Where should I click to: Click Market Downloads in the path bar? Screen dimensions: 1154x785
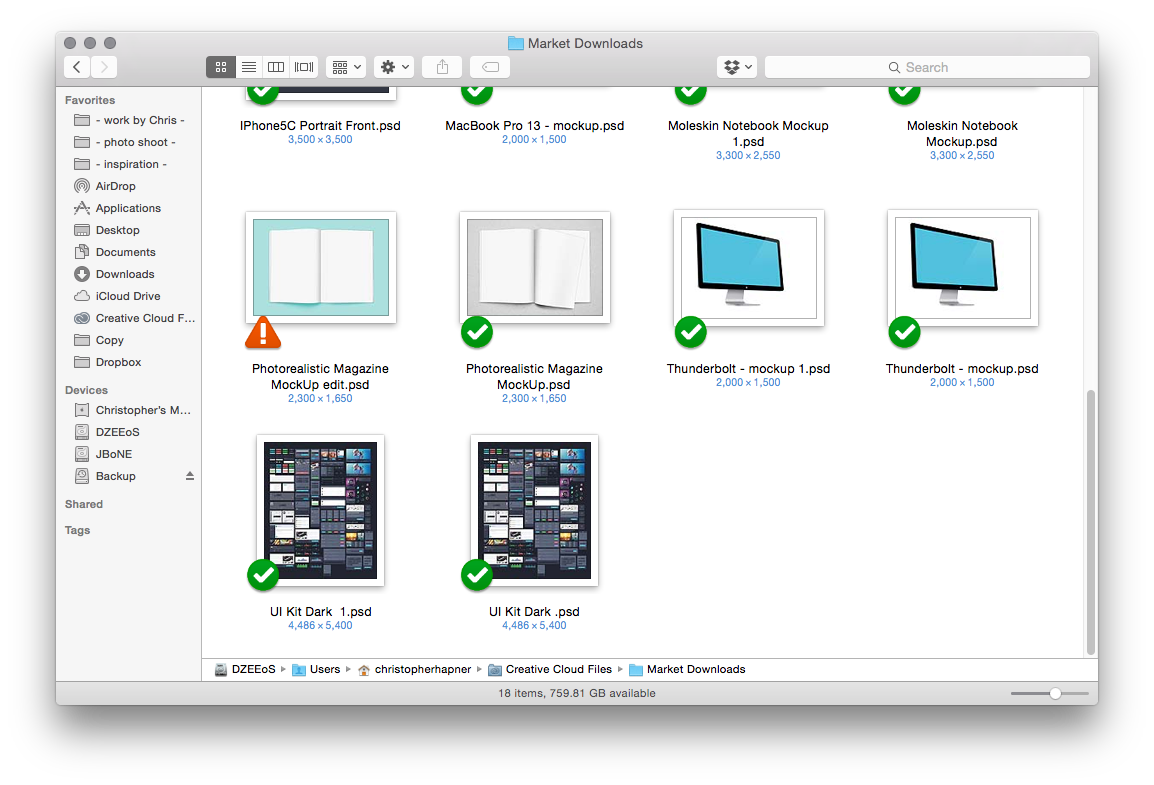[687, 669]
